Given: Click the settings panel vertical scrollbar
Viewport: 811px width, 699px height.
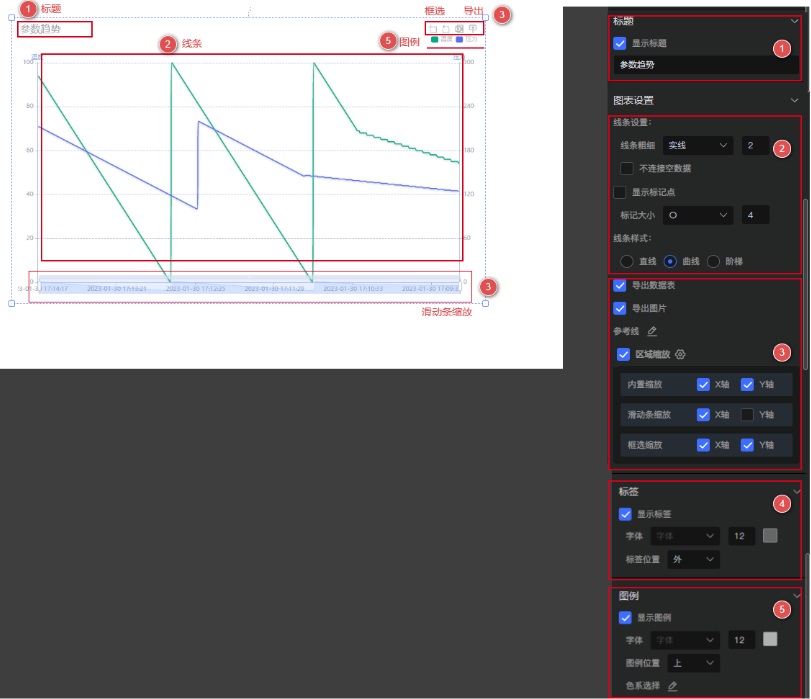Looking at the screenshot, I should click(805, 285).
